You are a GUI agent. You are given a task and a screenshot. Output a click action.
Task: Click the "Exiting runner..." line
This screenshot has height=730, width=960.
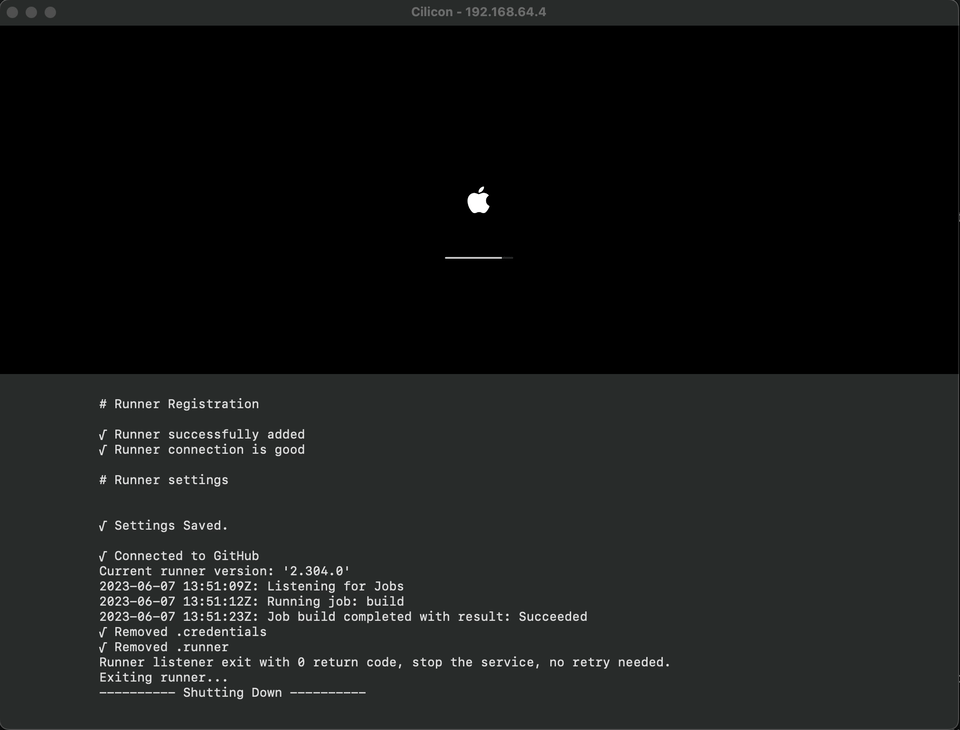coord(164,677)
